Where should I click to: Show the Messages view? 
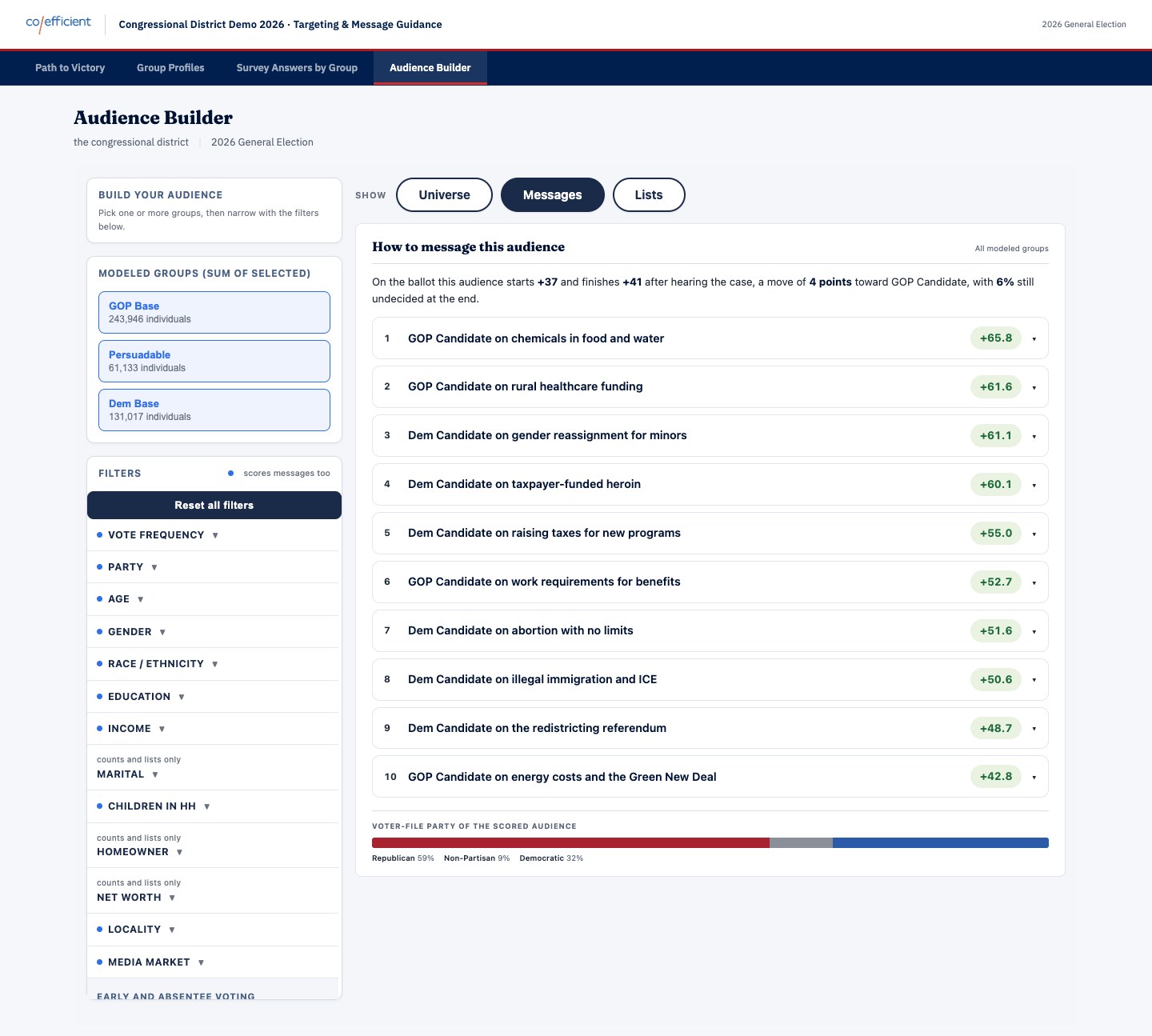point(552,195)
